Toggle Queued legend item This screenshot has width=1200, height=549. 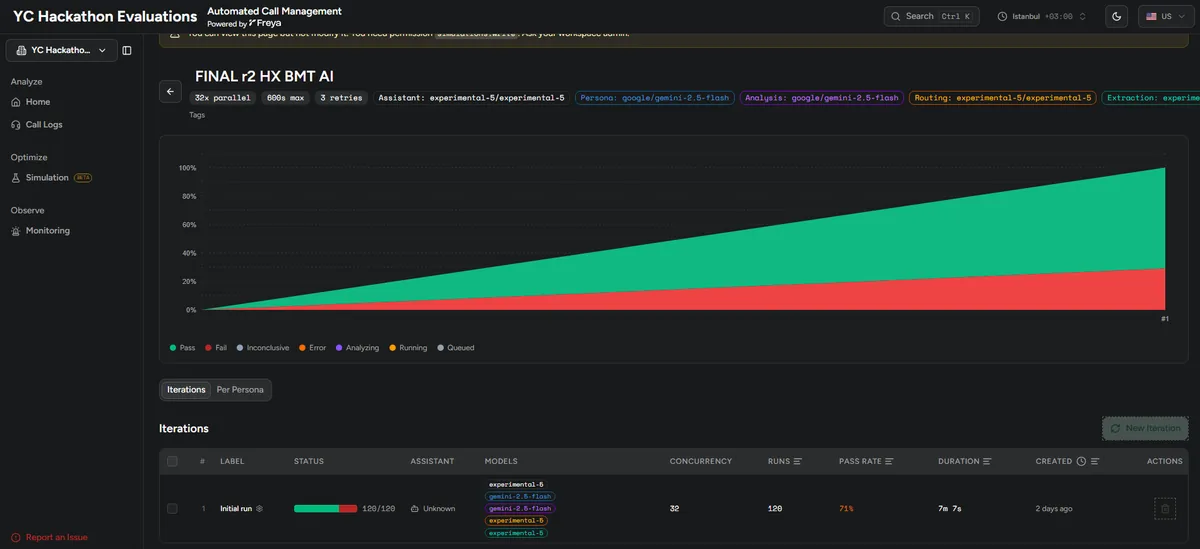click(x=456, y=348)
